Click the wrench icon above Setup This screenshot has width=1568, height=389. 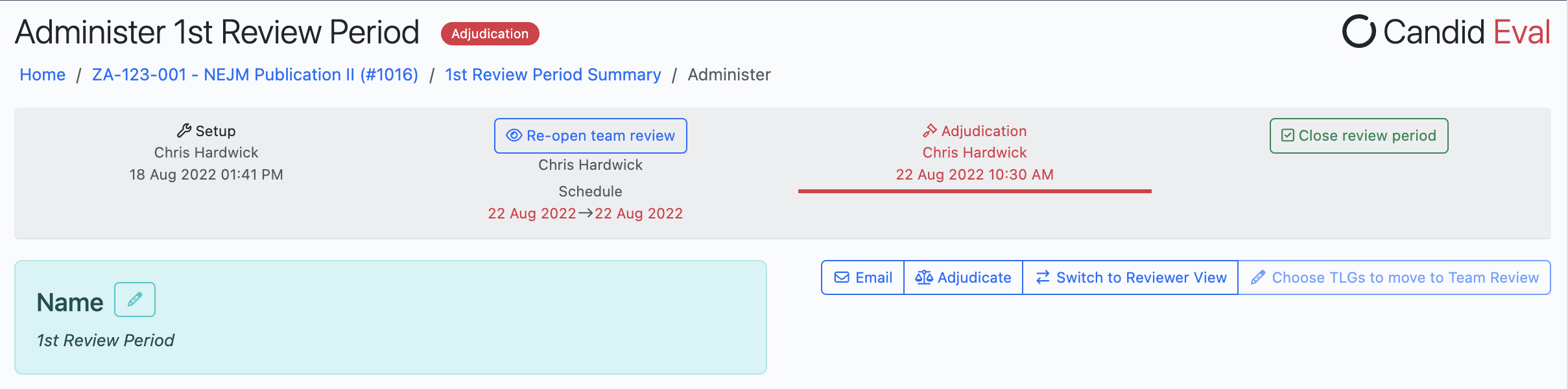click(184, 131)
